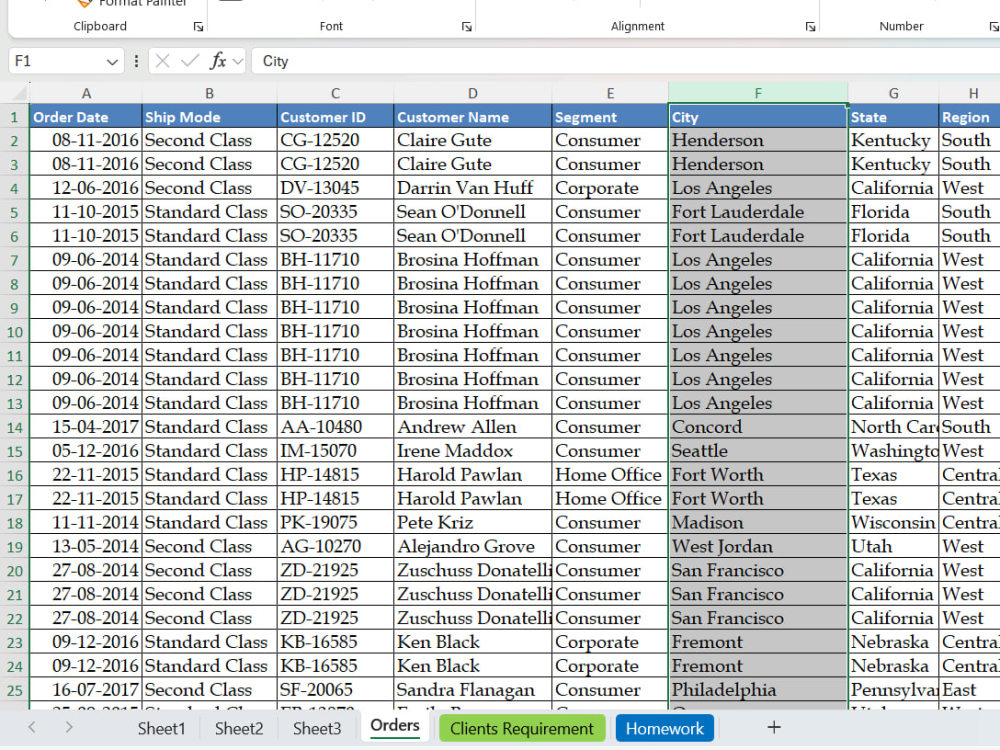Switch to Sheet2 tab
Image resolution: width=1000 pixels, height=750 pixels.
(239, 728)
